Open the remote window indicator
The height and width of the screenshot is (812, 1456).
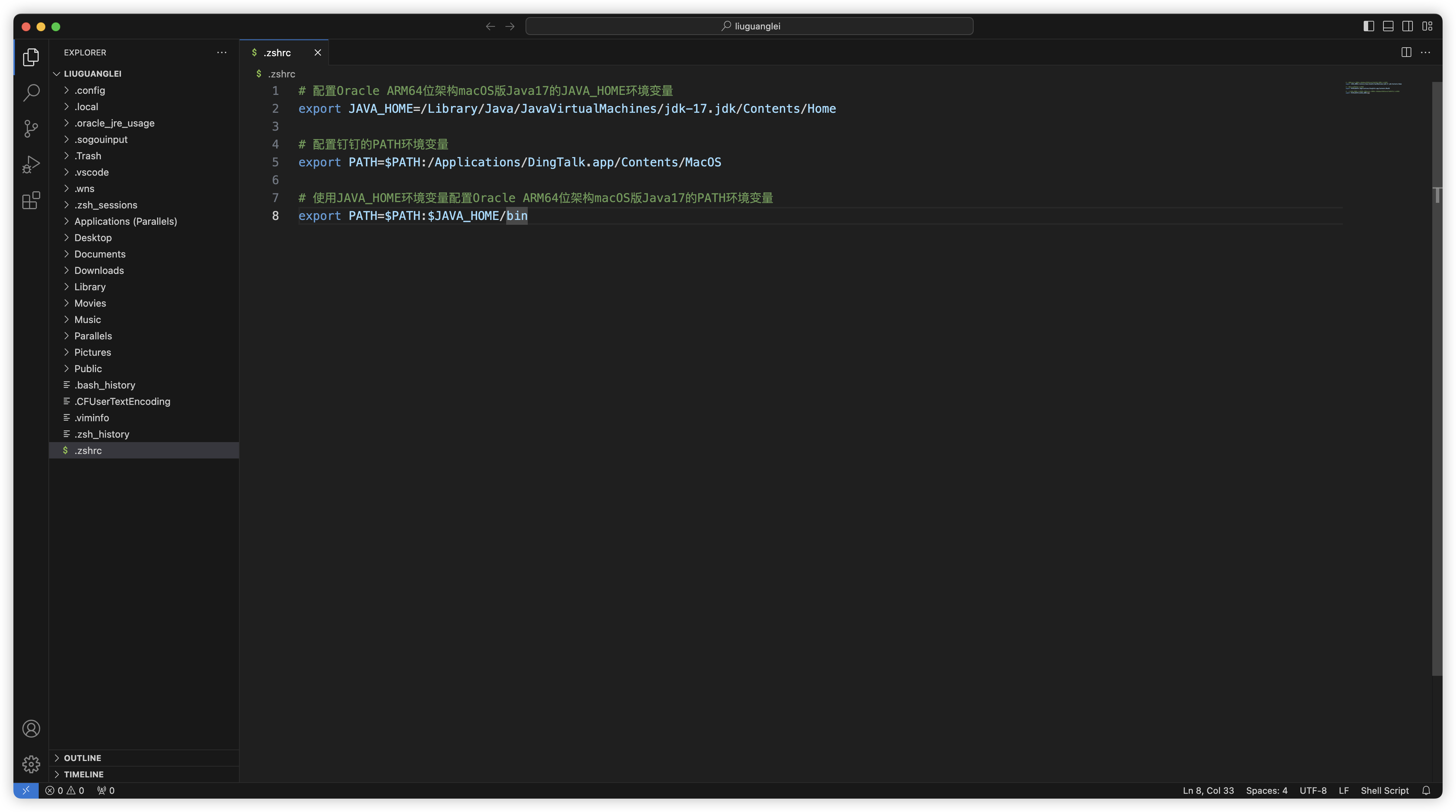pos(26,790)
